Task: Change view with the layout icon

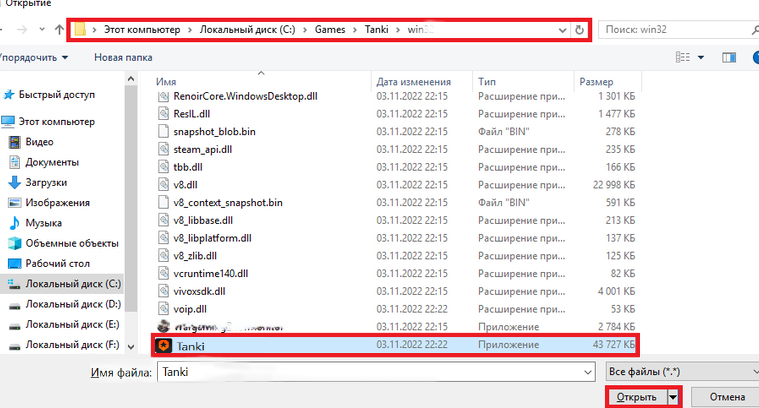Action: pos(683,58)
